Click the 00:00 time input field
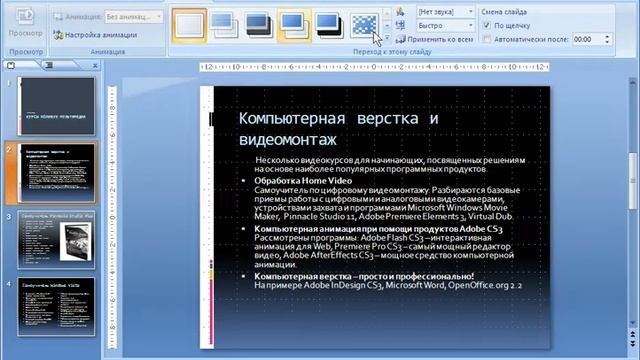The width and height of the screenshot is (640, 360). coord(587,39)
